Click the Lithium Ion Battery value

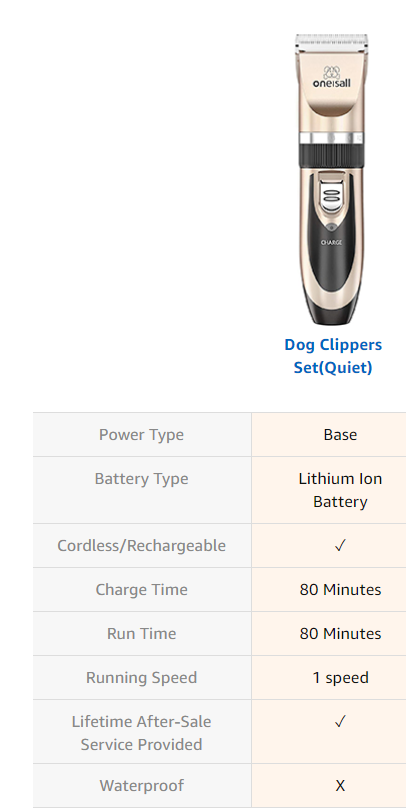click(340, 490)
